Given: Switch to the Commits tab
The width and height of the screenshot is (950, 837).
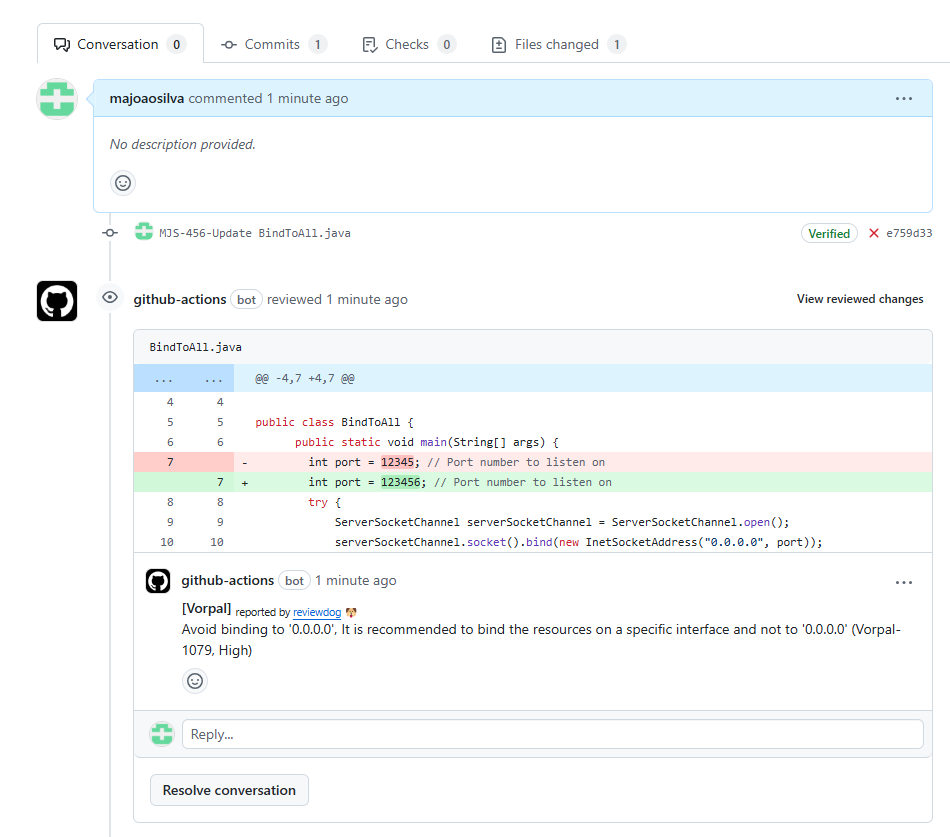Looking at the screenshot, I should (x=273, y=43).
